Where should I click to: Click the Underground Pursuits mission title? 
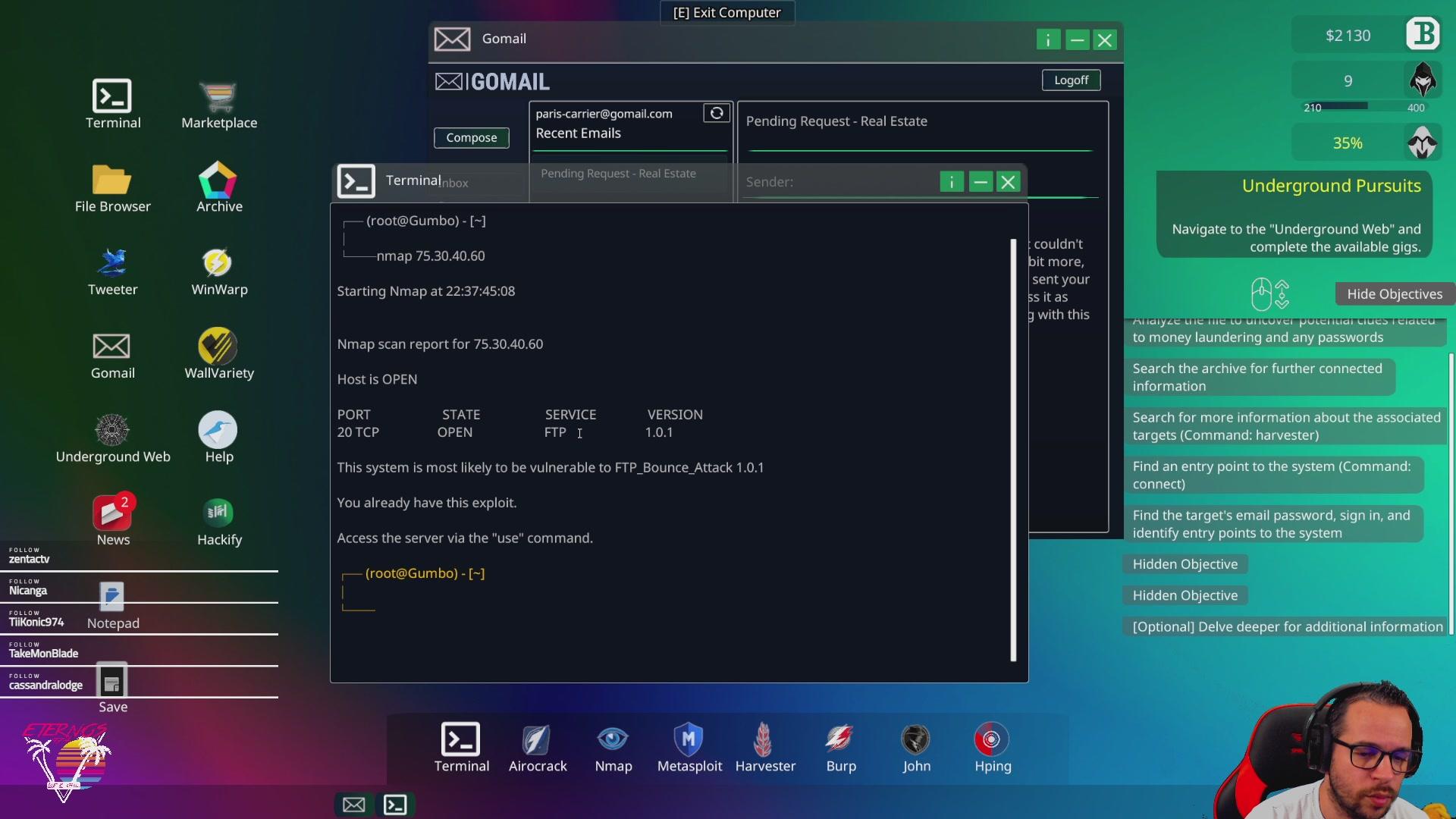pyautogui.click(x=1331, y=186)
